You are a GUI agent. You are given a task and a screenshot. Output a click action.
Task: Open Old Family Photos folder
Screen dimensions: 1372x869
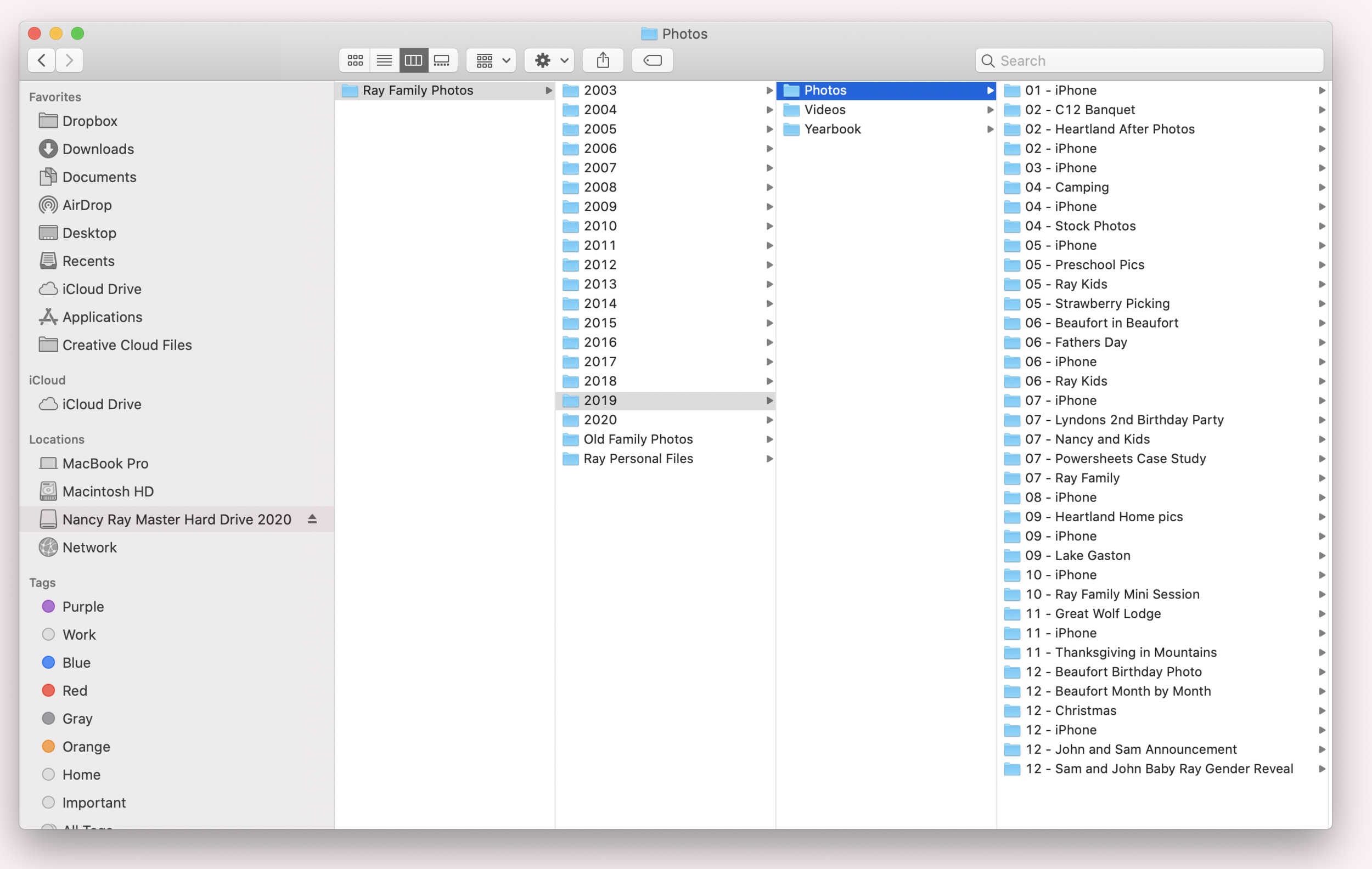click(638, 439)
